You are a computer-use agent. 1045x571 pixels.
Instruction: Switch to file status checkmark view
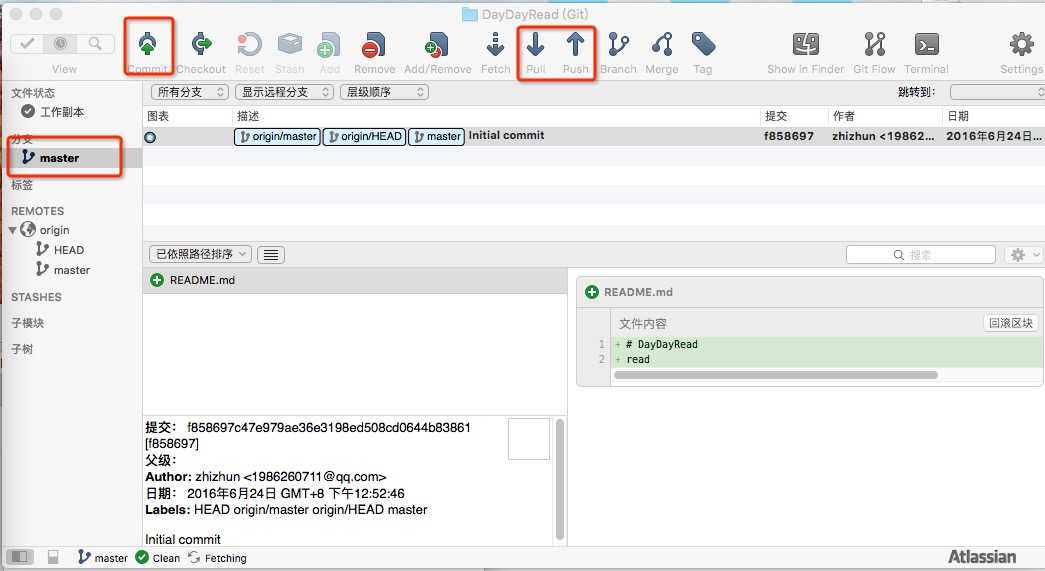pos(27,44)
